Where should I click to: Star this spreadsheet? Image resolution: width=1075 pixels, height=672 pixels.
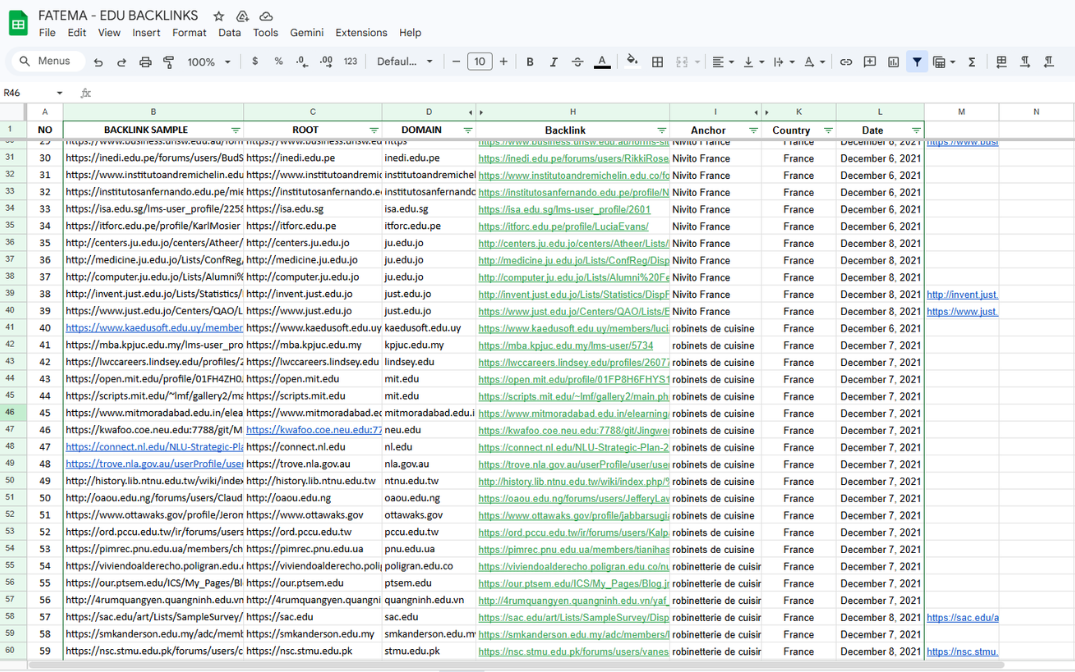coord(219,16)
